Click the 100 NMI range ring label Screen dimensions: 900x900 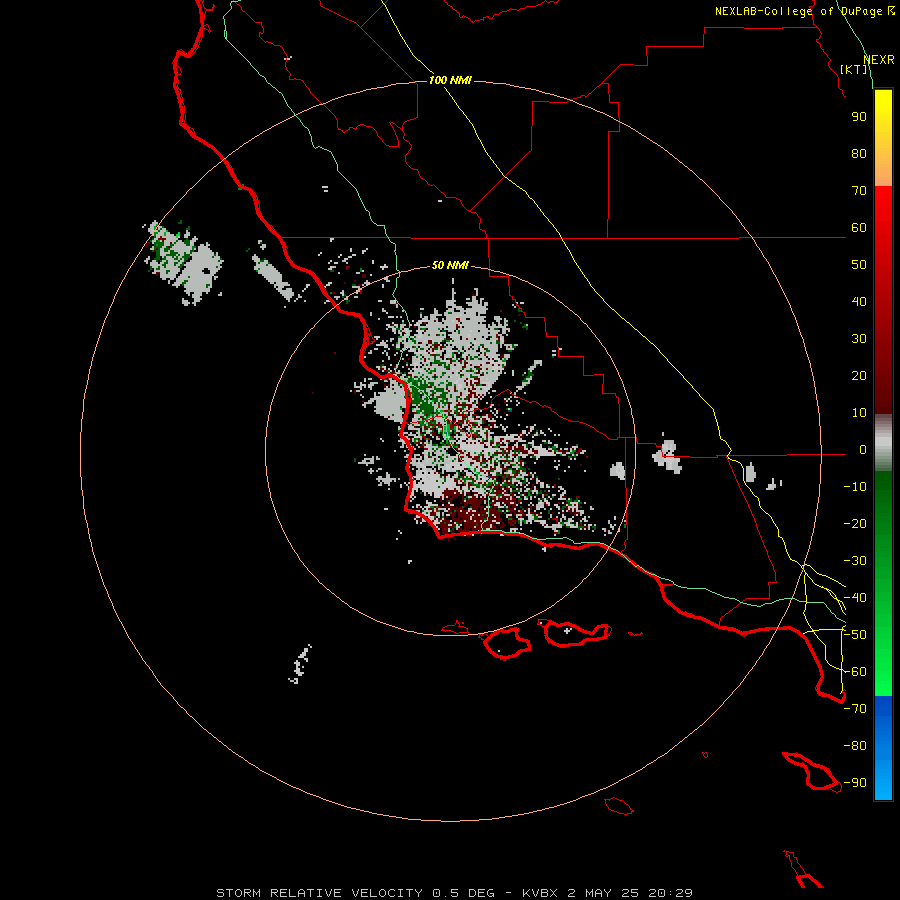450,80
